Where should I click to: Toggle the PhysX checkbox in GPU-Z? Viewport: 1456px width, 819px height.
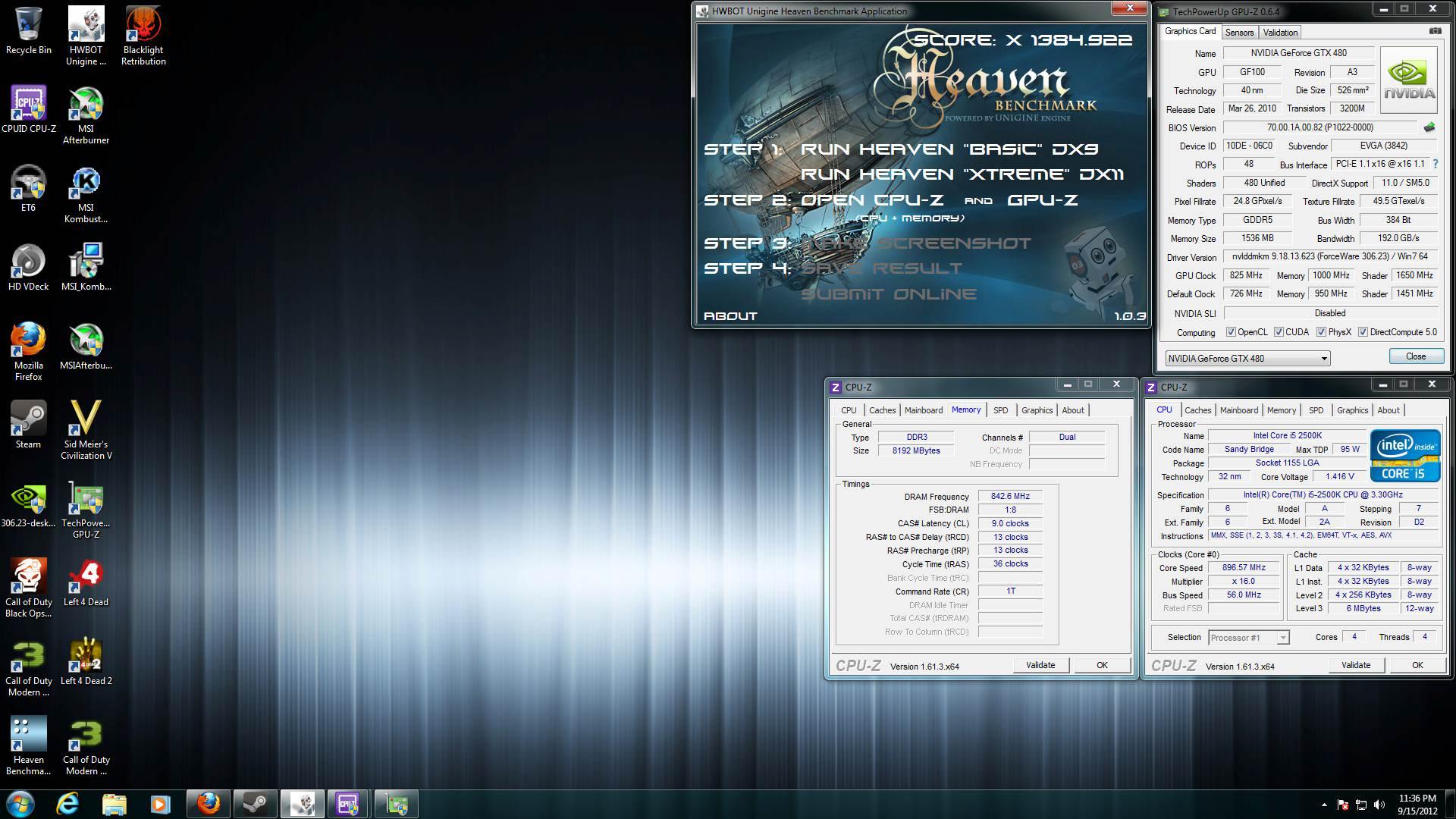[x=1321, y=332]
